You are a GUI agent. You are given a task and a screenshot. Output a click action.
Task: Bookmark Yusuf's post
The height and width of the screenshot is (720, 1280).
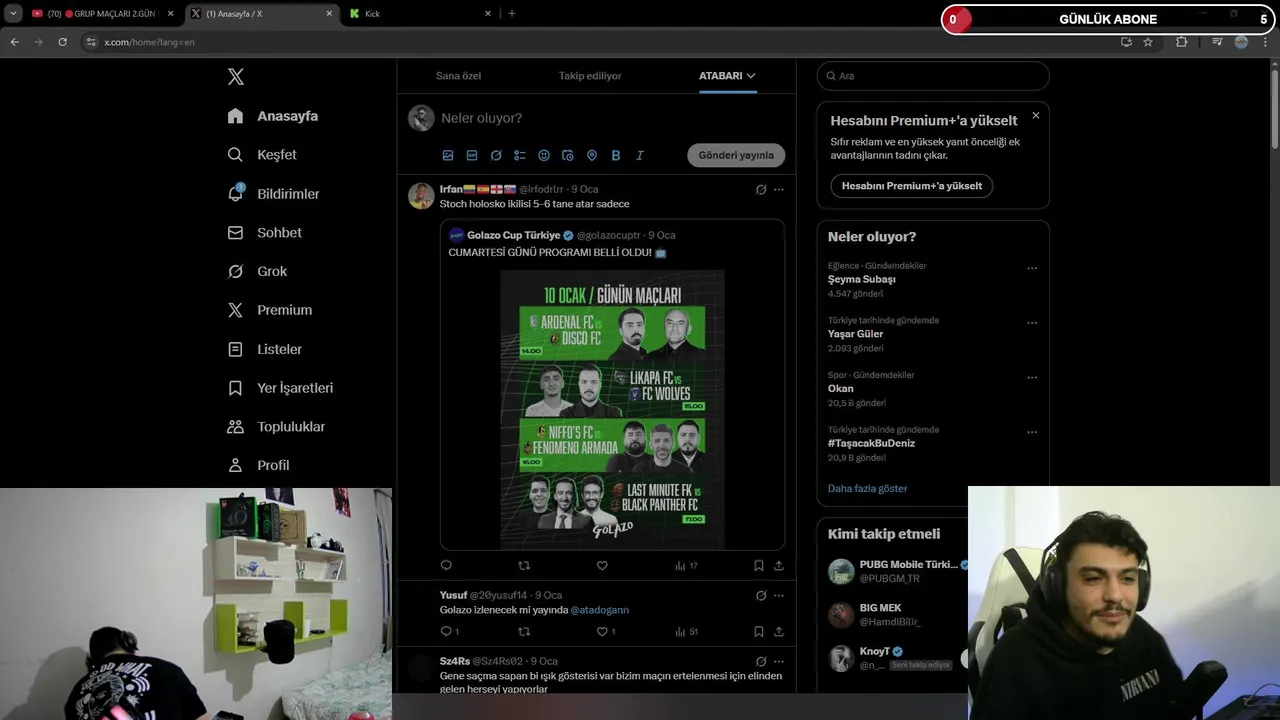[x=759, y=632]
